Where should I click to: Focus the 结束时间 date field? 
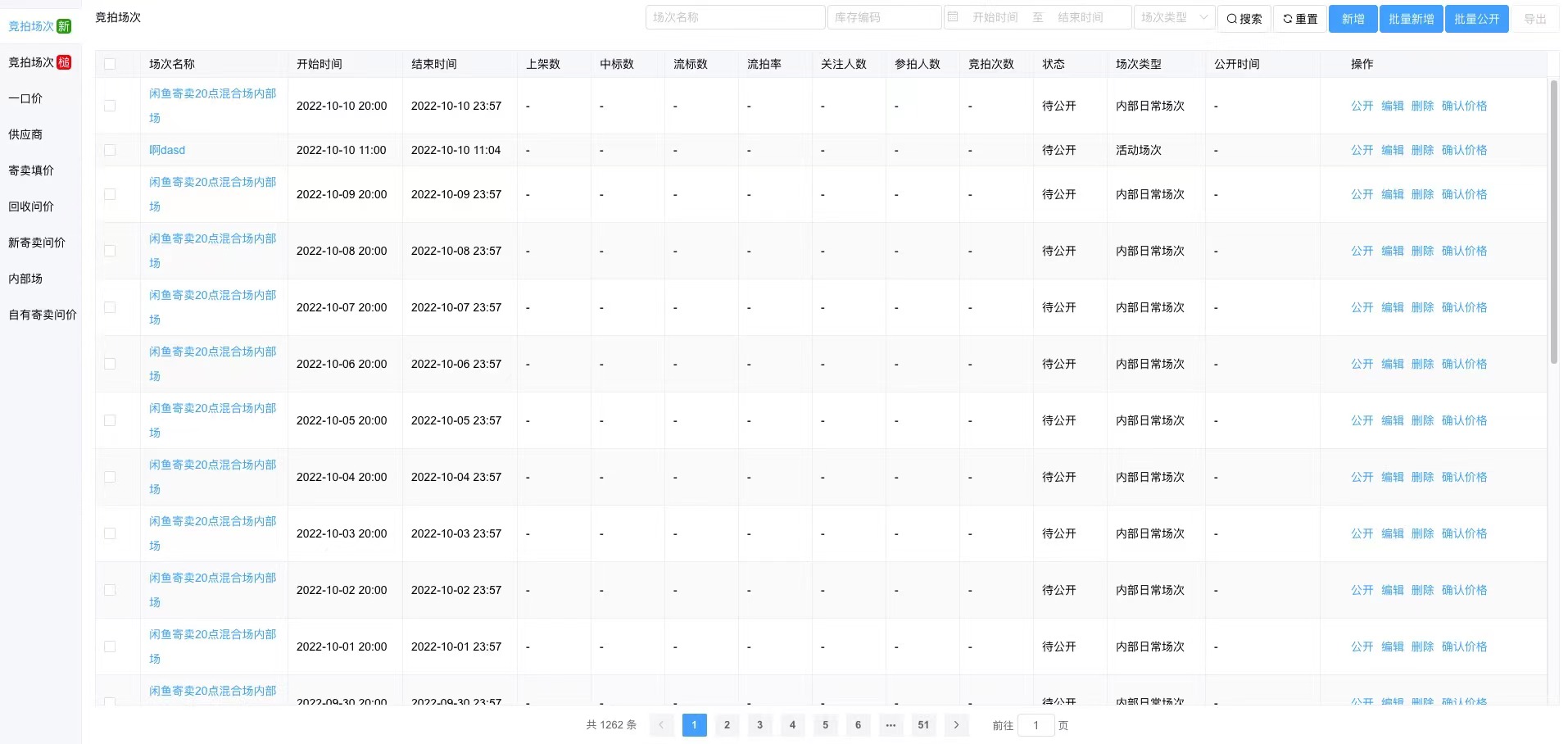pos(1081,17)
